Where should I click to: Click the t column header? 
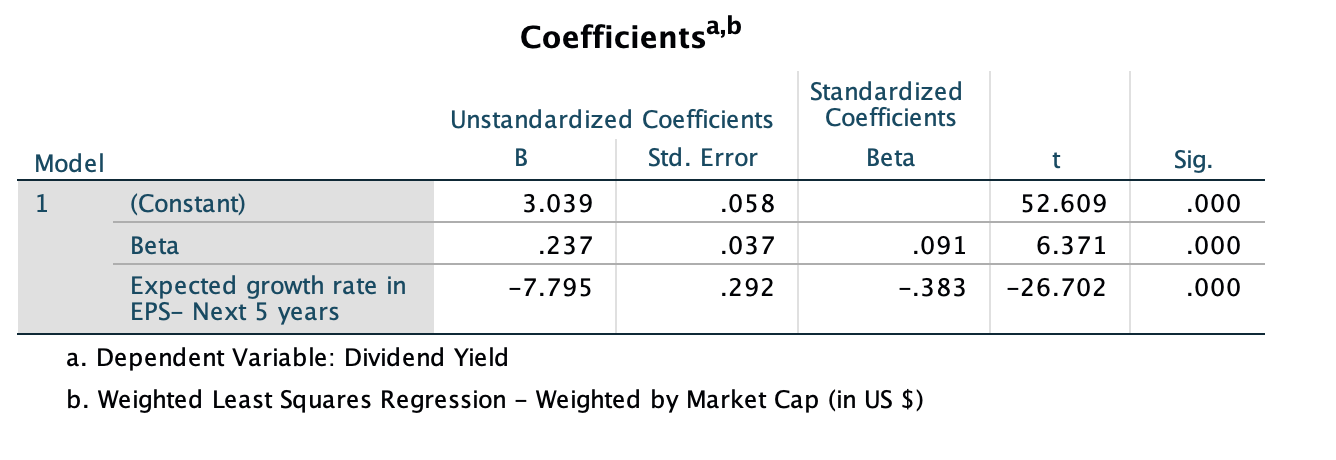[x=1060, y=158]
